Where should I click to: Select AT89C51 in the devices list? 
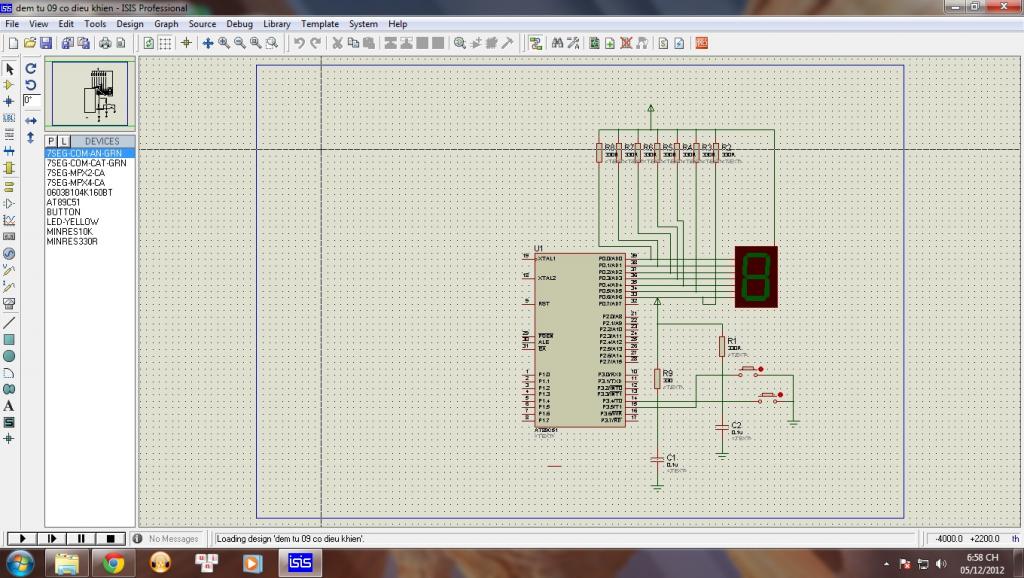point(65,202)
